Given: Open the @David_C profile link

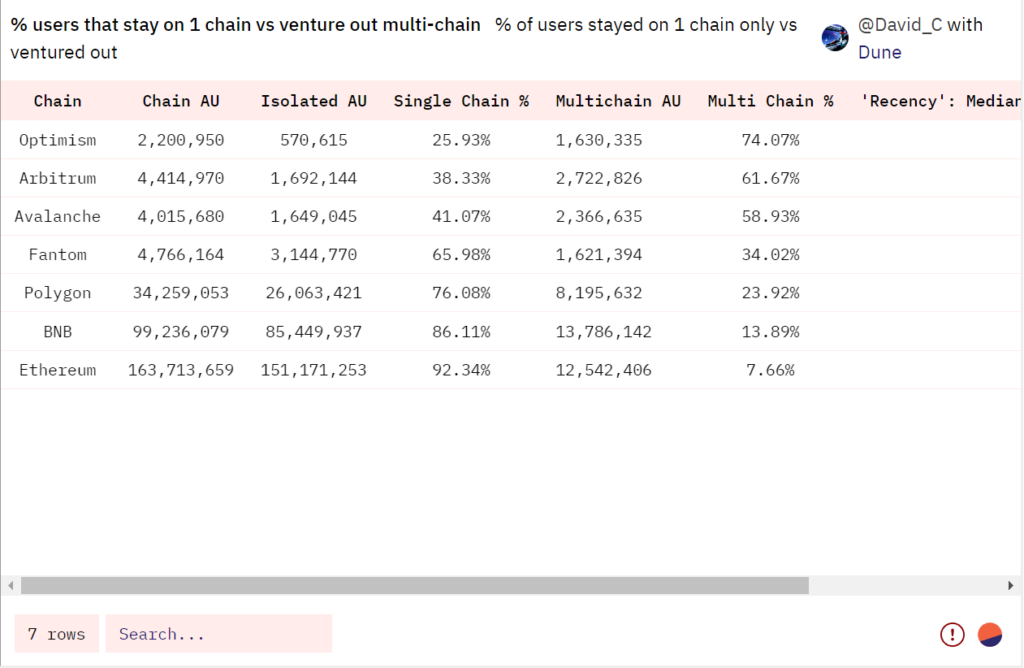Looking at the screenshot, I should tap(899, 25).
